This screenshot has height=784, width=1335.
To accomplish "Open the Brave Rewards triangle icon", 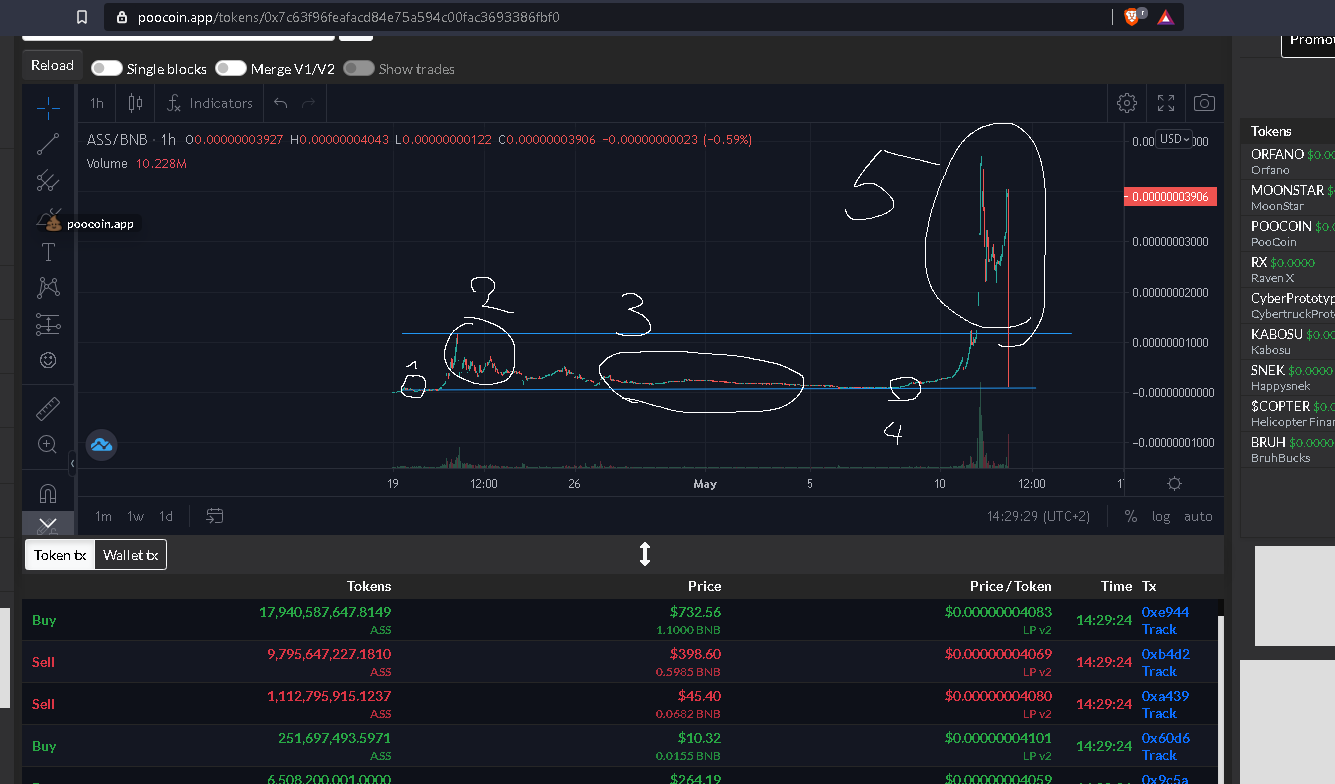I will 1166,17.
